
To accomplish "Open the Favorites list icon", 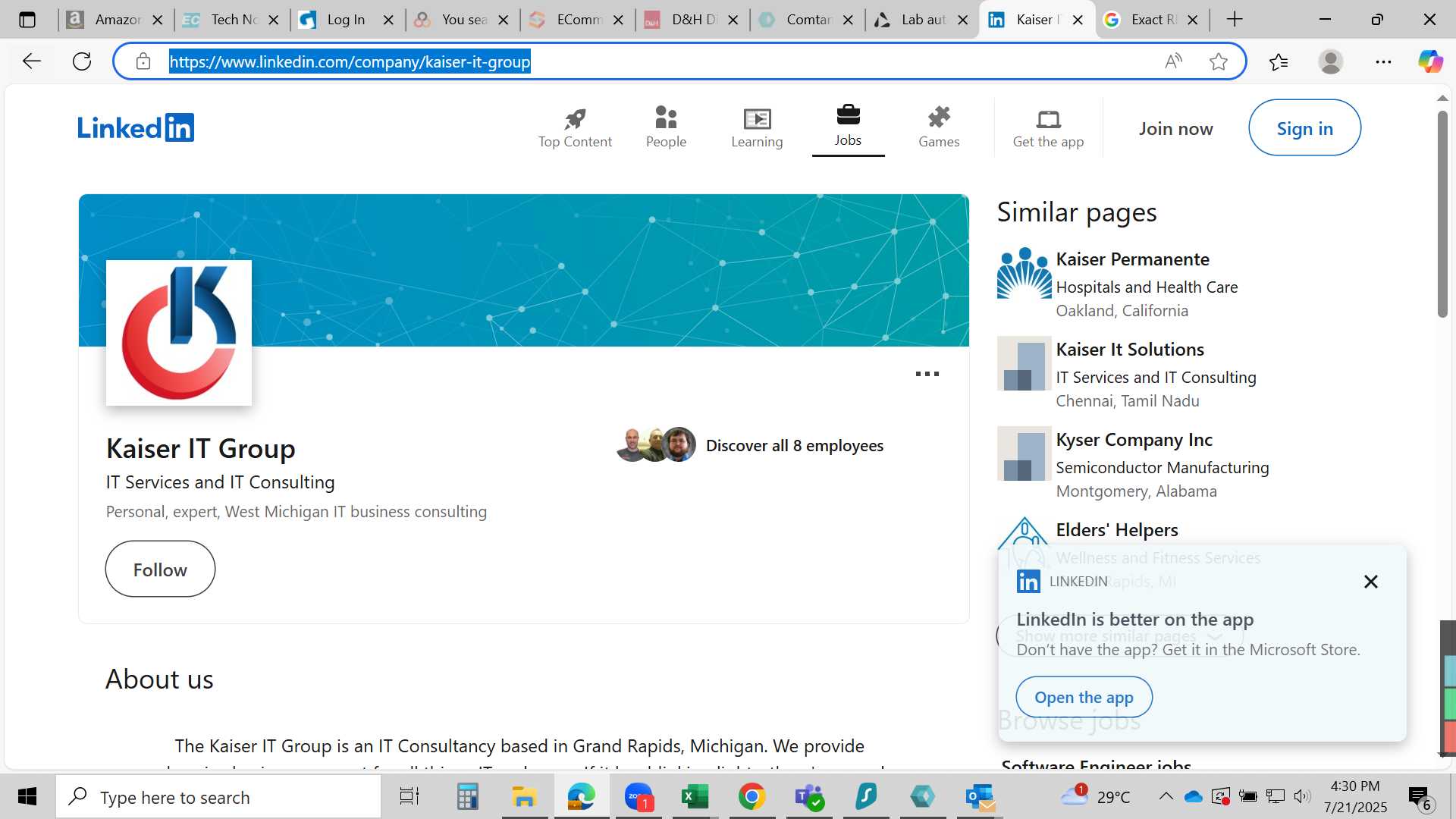I will (1279, 61).
